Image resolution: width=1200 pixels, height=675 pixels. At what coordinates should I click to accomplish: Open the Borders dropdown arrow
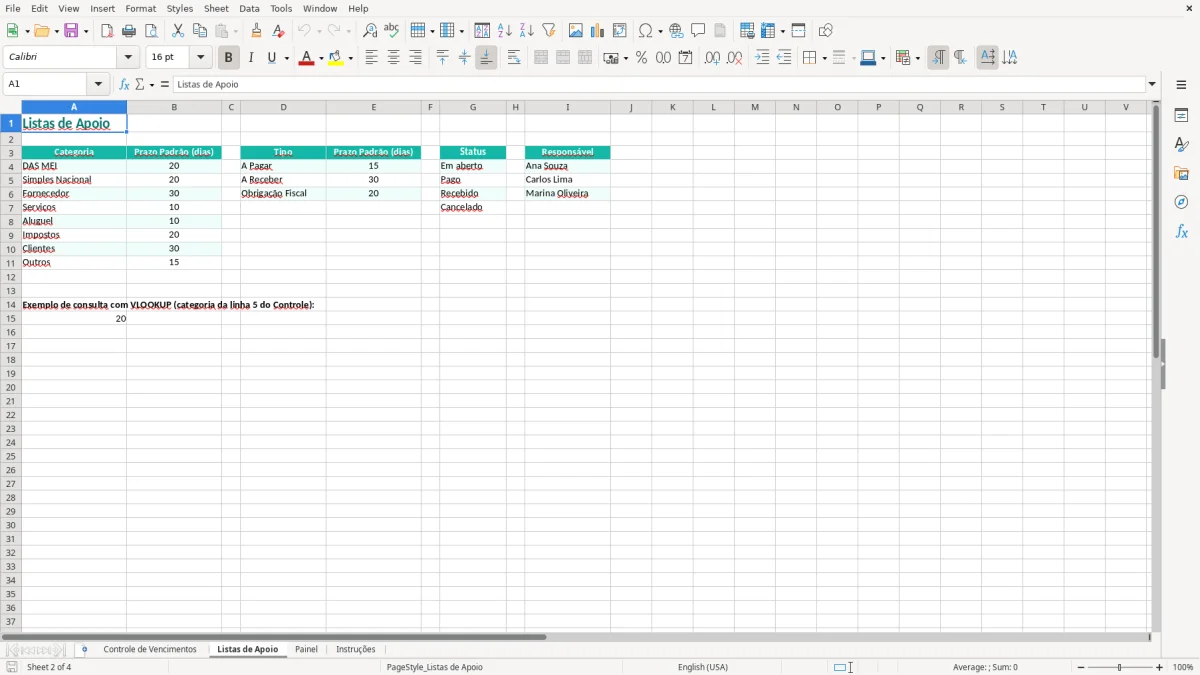pos(823,58)
